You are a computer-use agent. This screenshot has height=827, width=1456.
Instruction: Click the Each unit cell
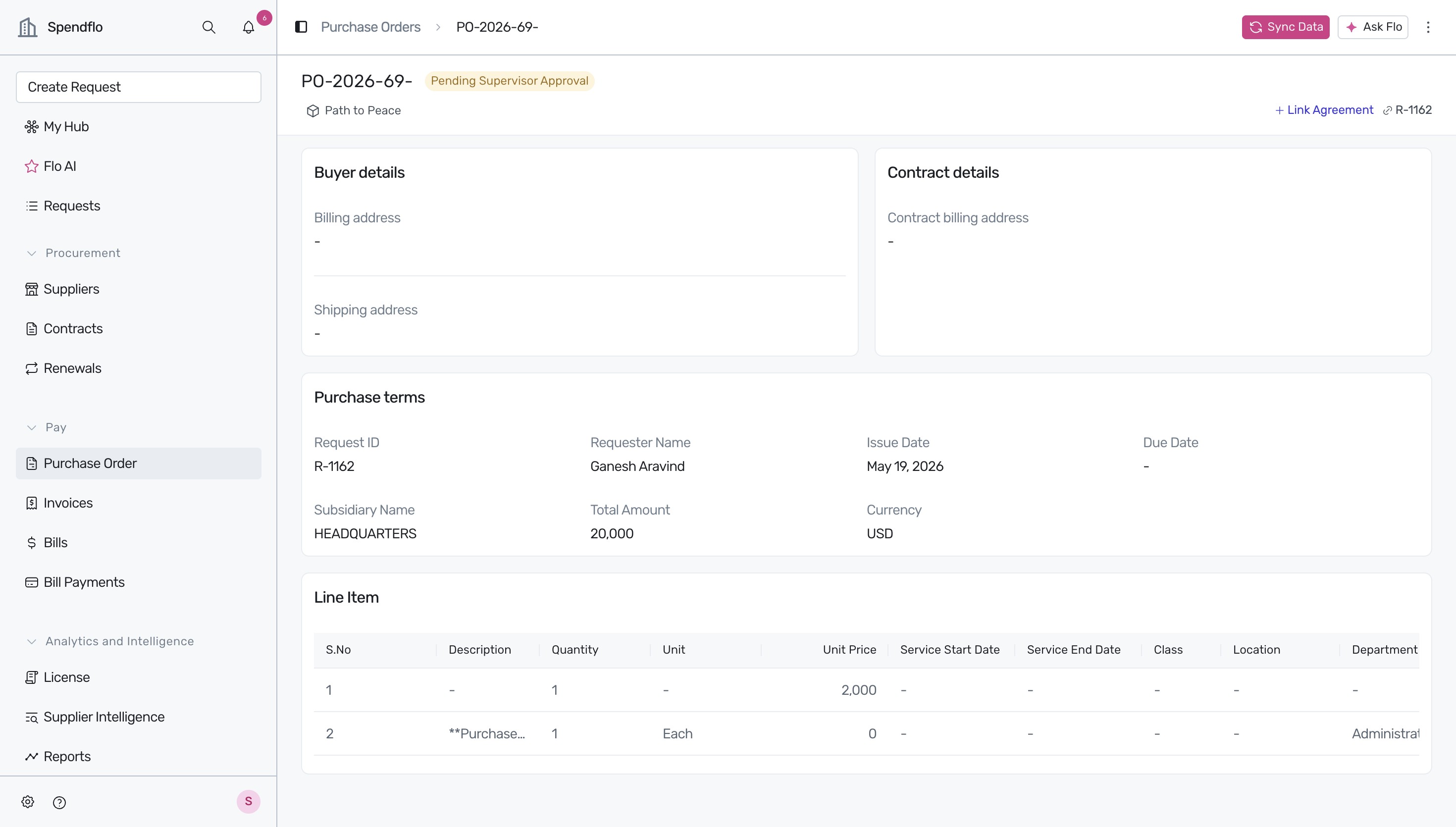click(677, 734)
